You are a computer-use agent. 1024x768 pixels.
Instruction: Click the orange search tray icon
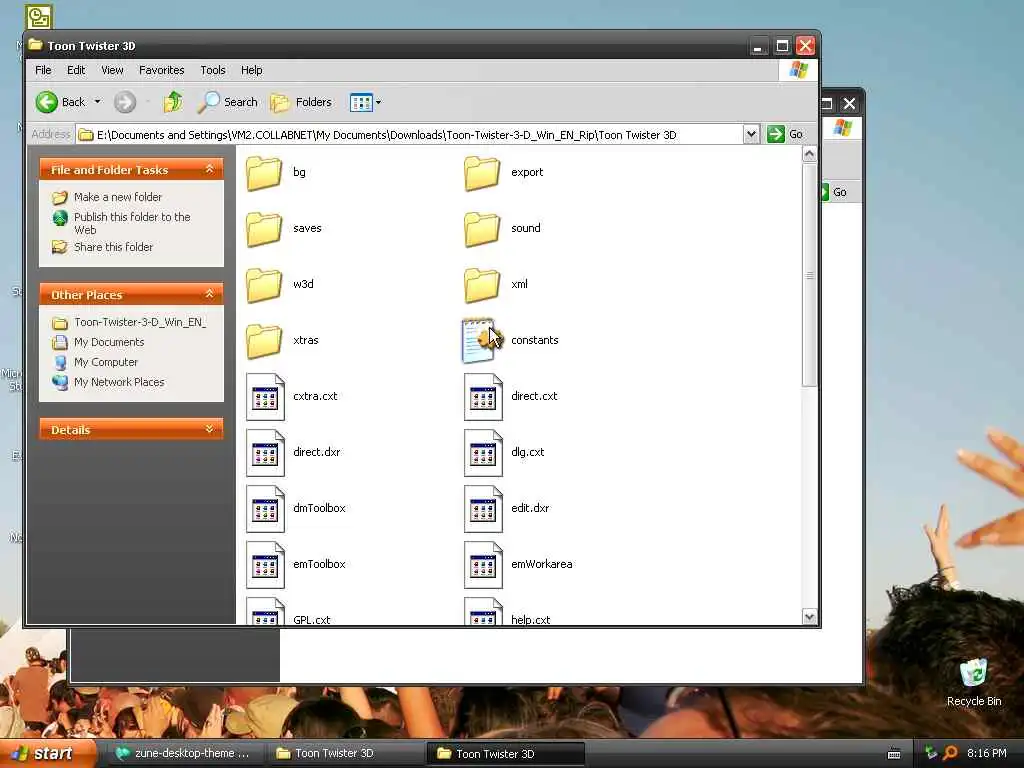click(950, 754)
